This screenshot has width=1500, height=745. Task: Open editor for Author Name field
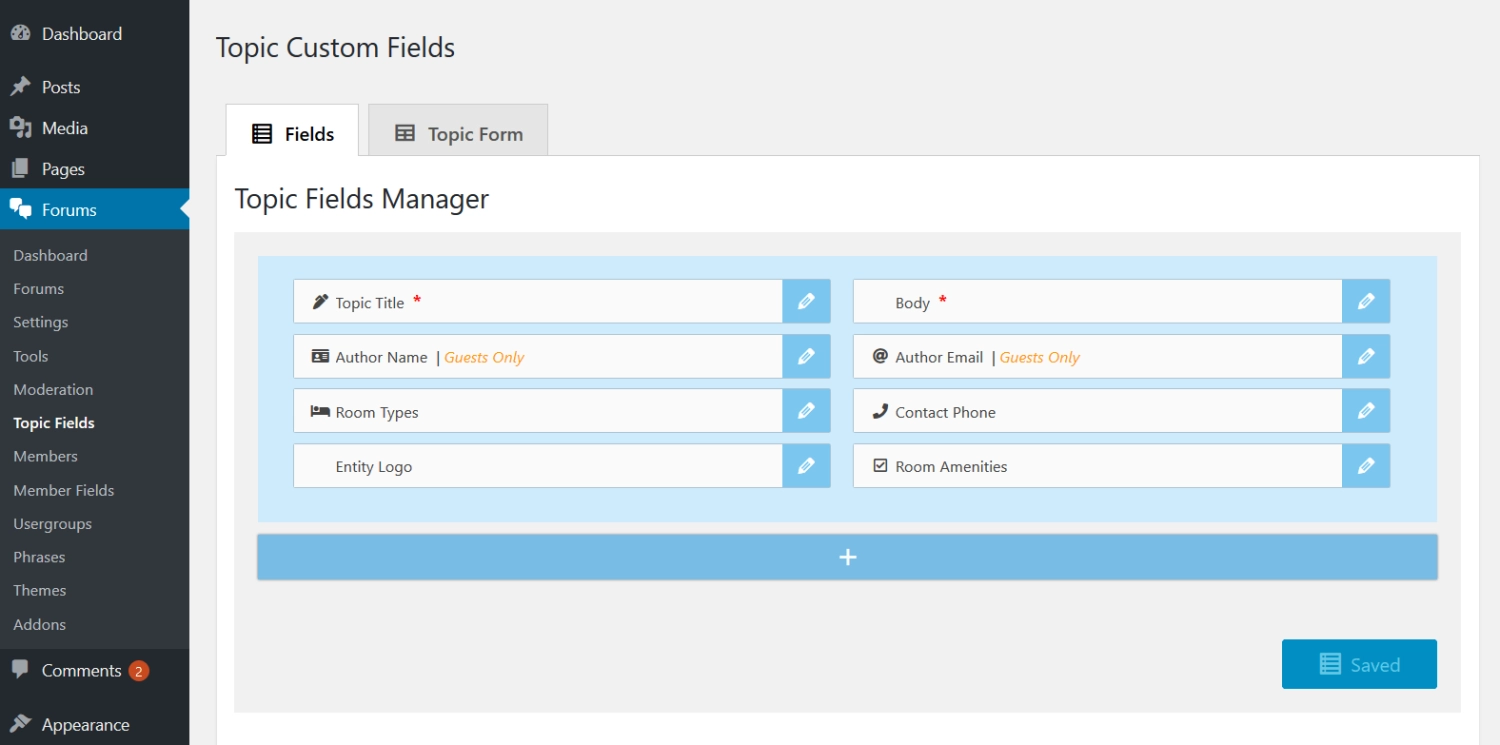click(806, 356)
